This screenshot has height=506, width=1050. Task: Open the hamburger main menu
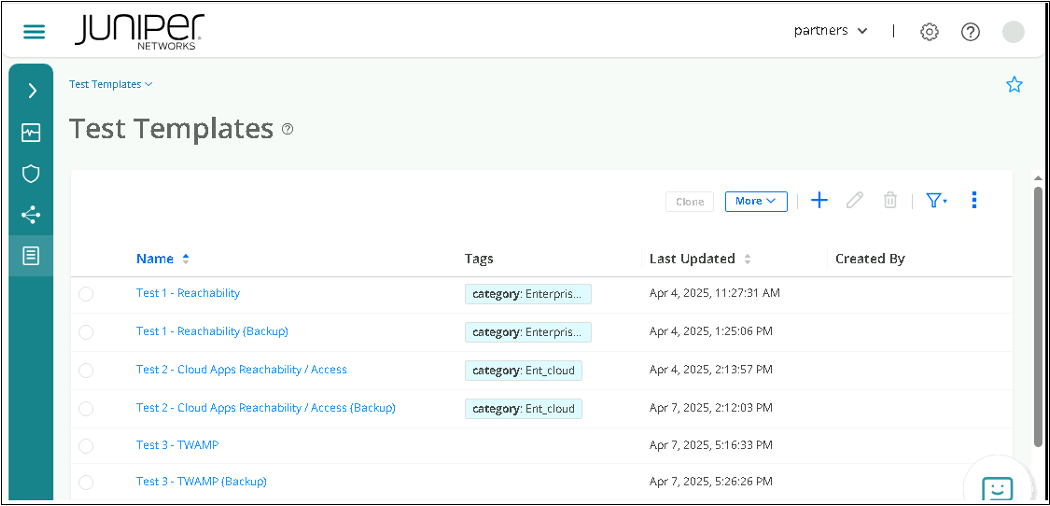click(34, 31)
